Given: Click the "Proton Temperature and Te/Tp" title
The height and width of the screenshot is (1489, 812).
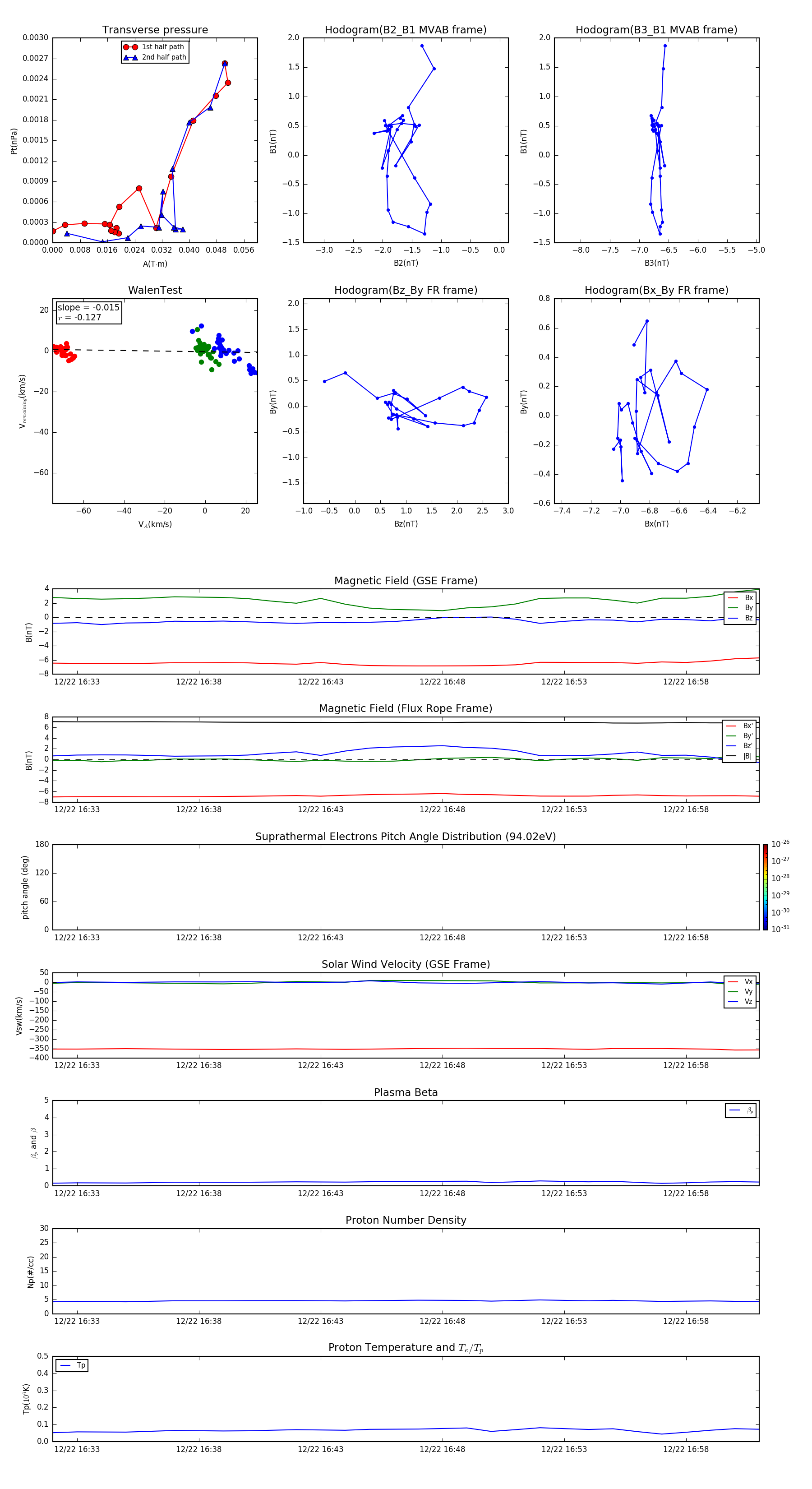Looking at the screenshot, I should (x=406, y=1348).
